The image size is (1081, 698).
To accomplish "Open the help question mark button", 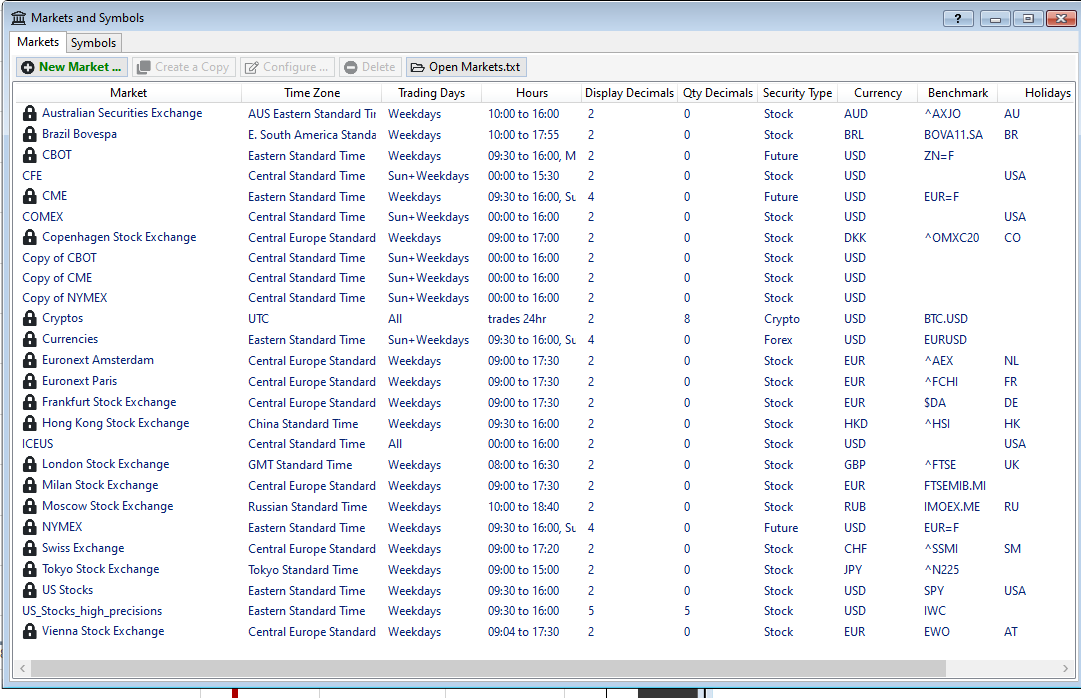I will point(958,19).
